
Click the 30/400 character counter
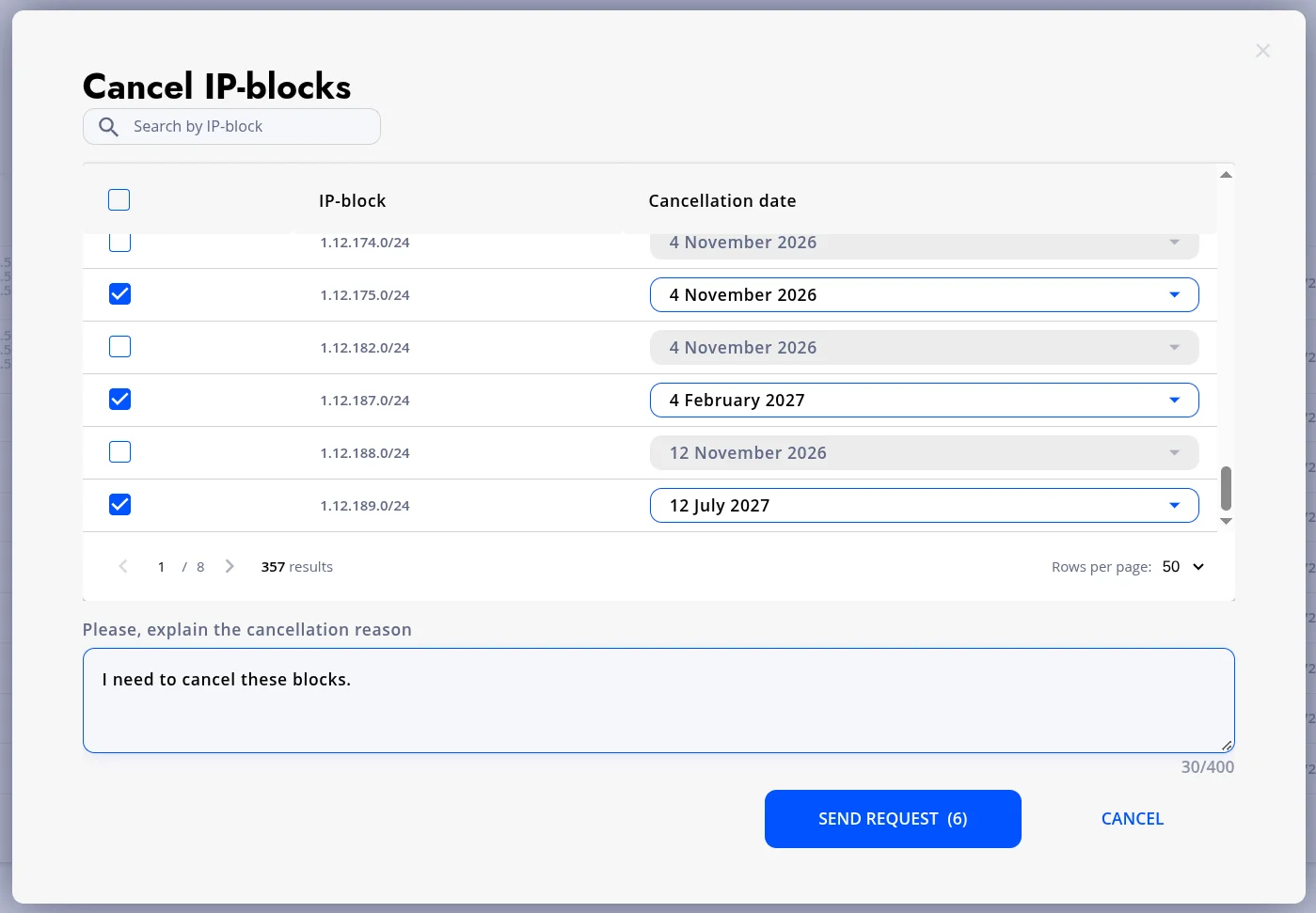click(x=1208, y=767)
